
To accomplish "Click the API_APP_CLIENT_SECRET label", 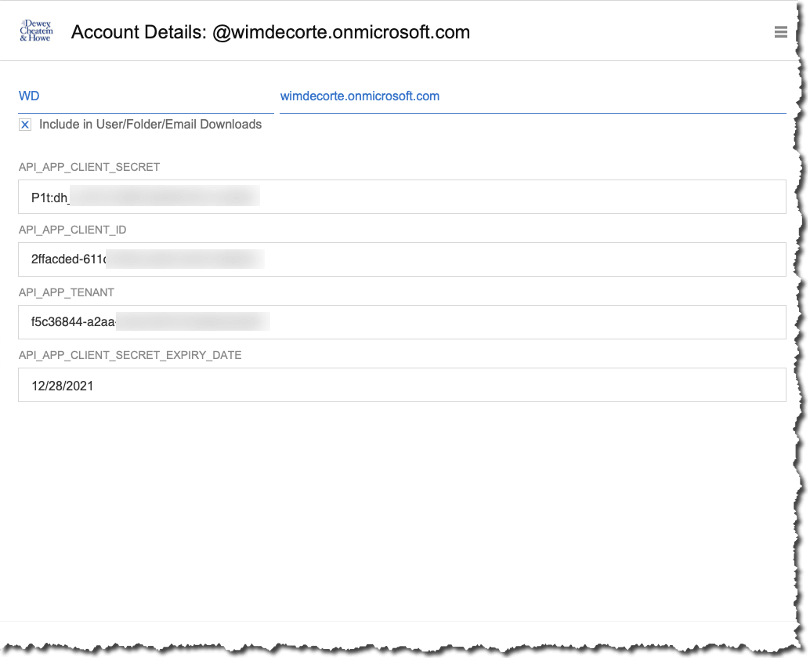I will 89,167.
